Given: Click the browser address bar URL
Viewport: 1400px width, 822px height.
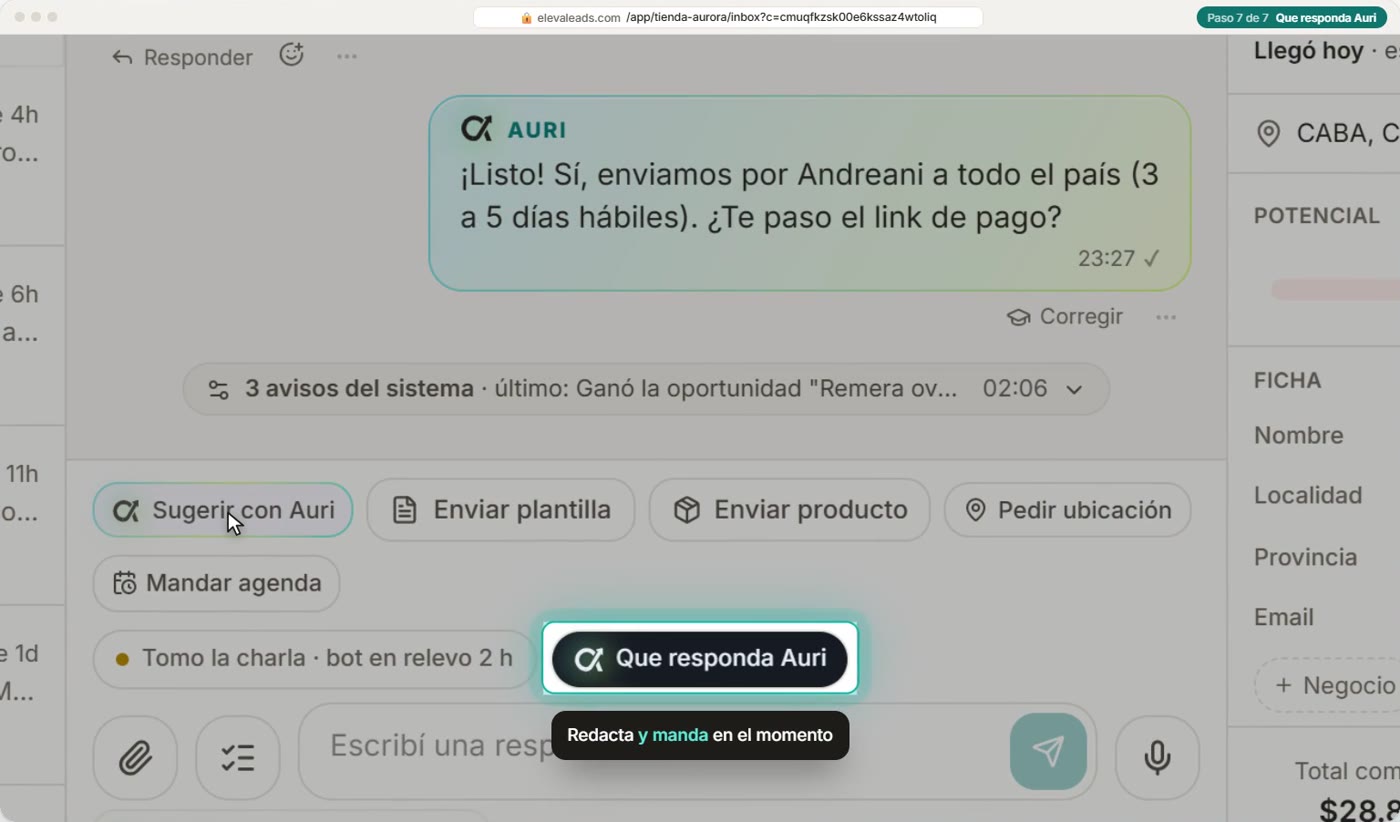Looking at the screenshot, I should click(x=728, y=17).
